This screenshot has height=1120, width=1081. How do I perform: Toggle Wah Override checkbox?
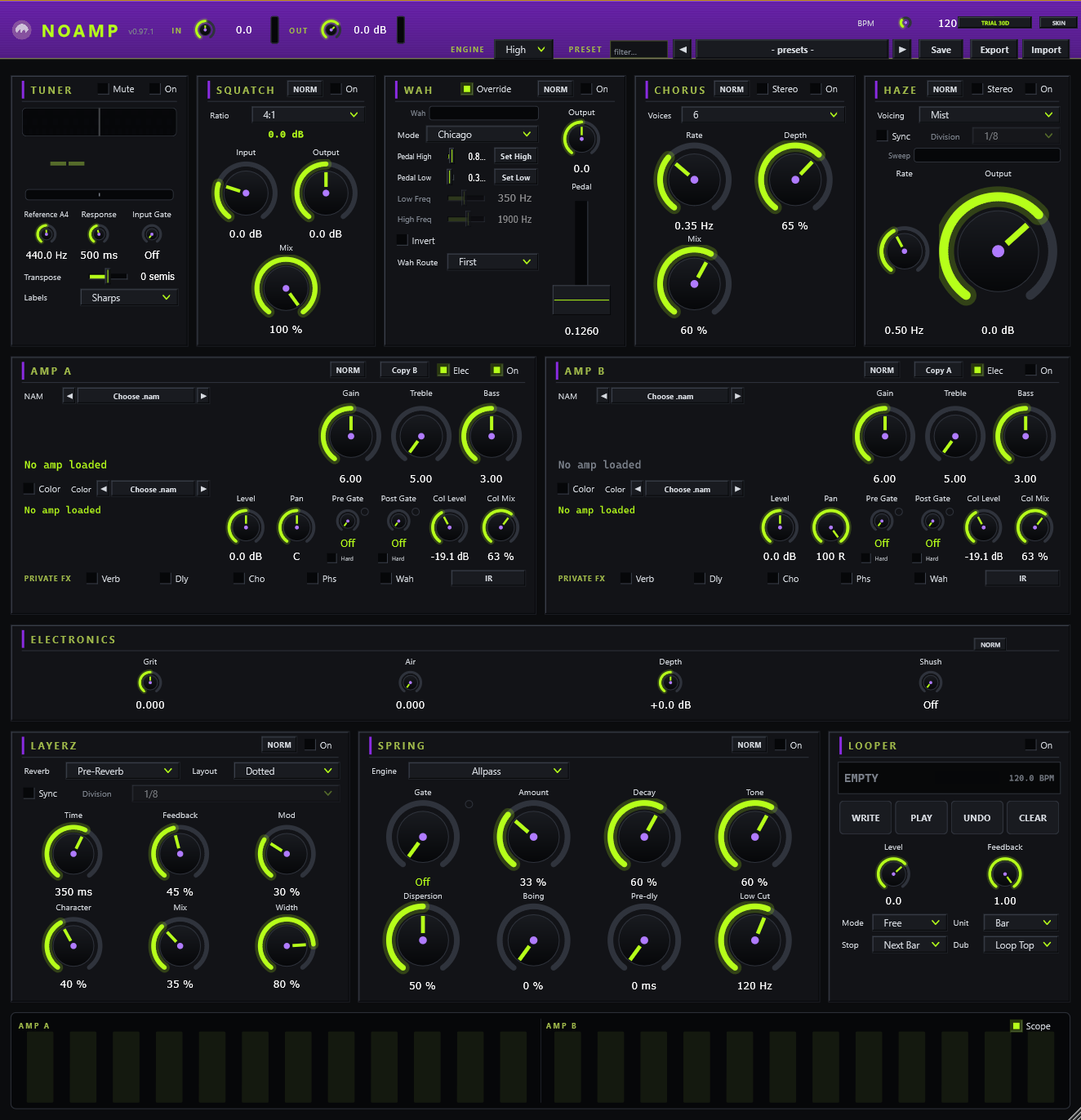pyautogui.click(x=466, y=89)
